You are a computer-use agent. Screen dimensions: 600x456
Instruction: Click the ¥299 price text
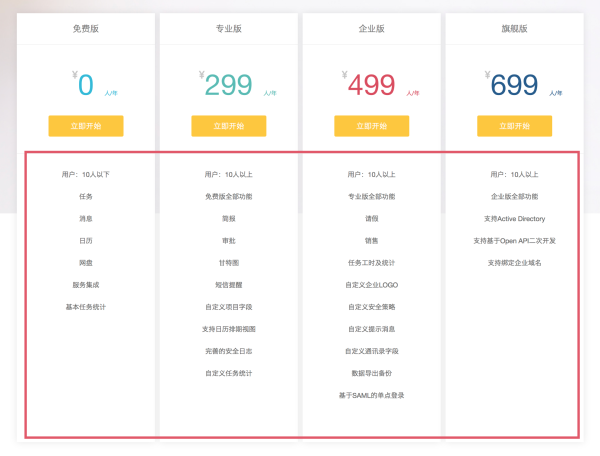[226, 84]
